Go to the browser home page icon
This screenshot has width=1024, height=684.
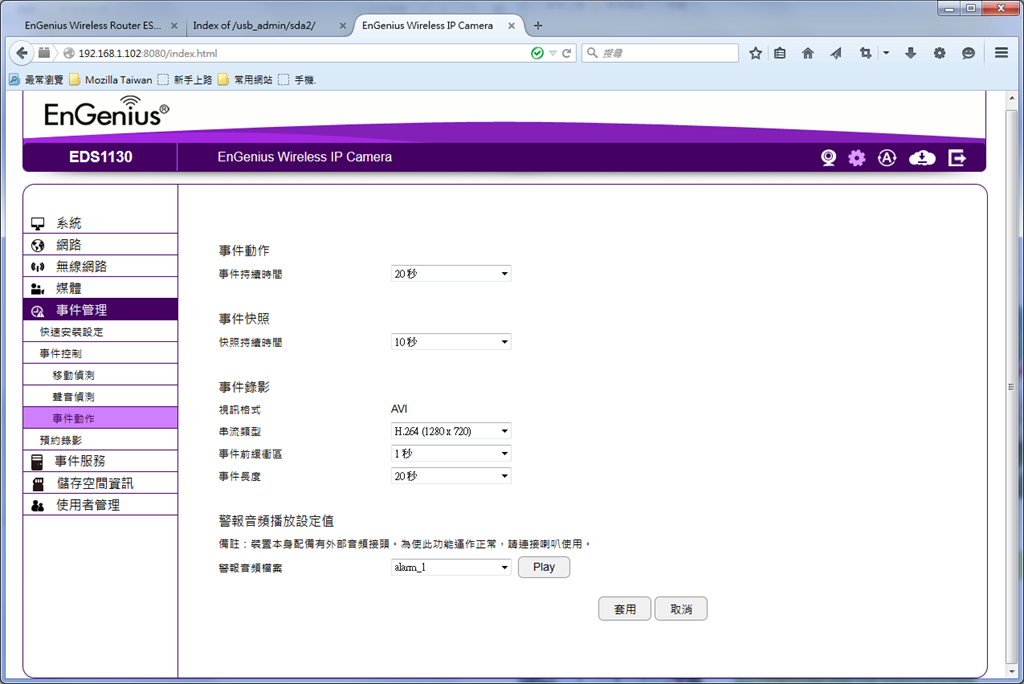tap(808, 53)
